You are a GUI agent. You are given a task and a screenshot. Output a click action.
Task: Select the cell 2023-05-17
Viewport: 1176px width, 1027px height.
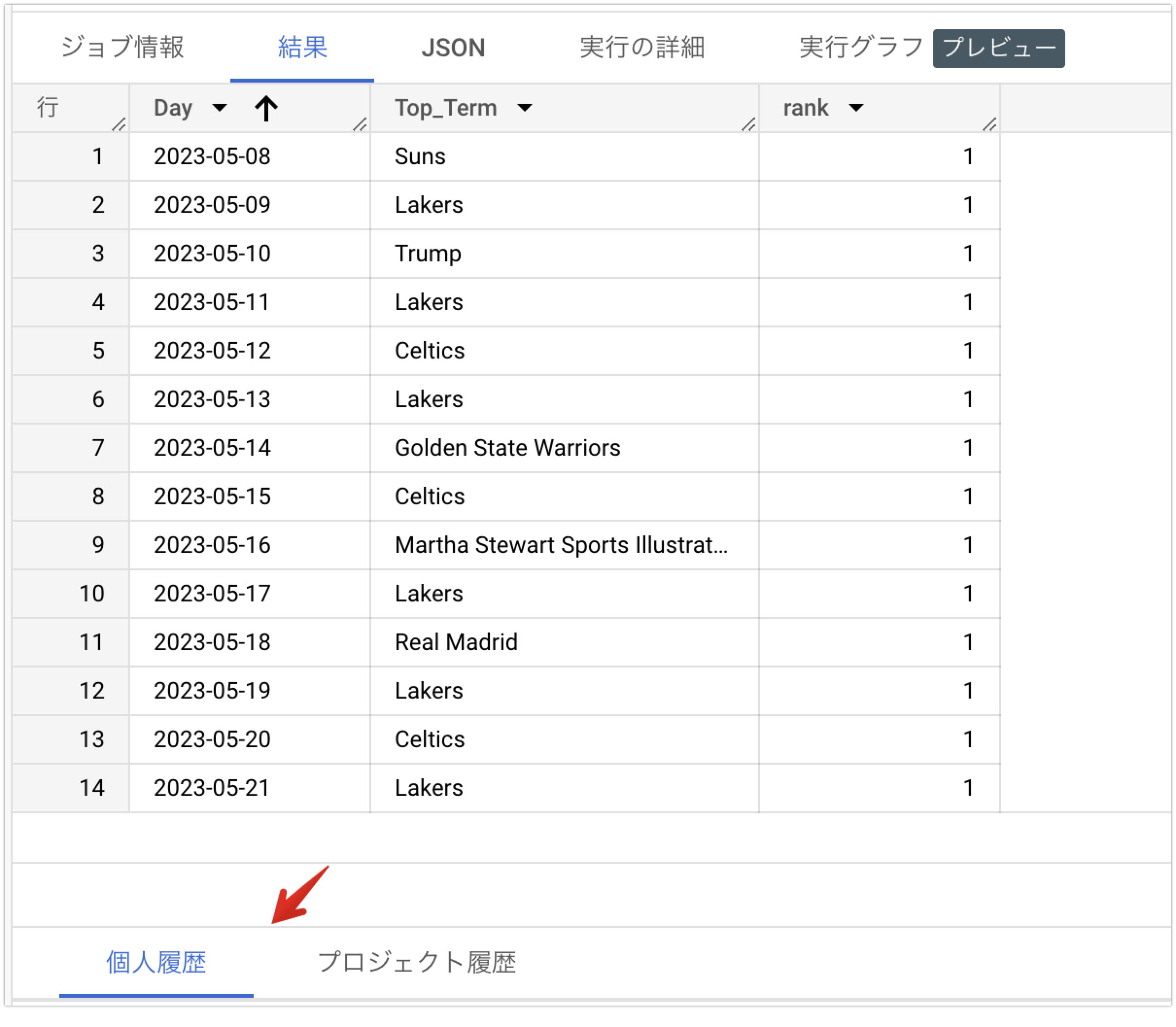pyautogui.click(x=250, y=594)
